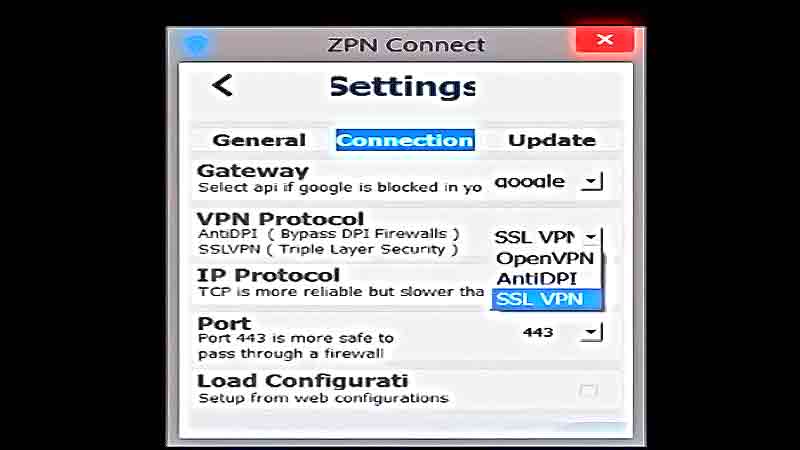
Task: Go back using the left arrow
Action: (222, 85)
